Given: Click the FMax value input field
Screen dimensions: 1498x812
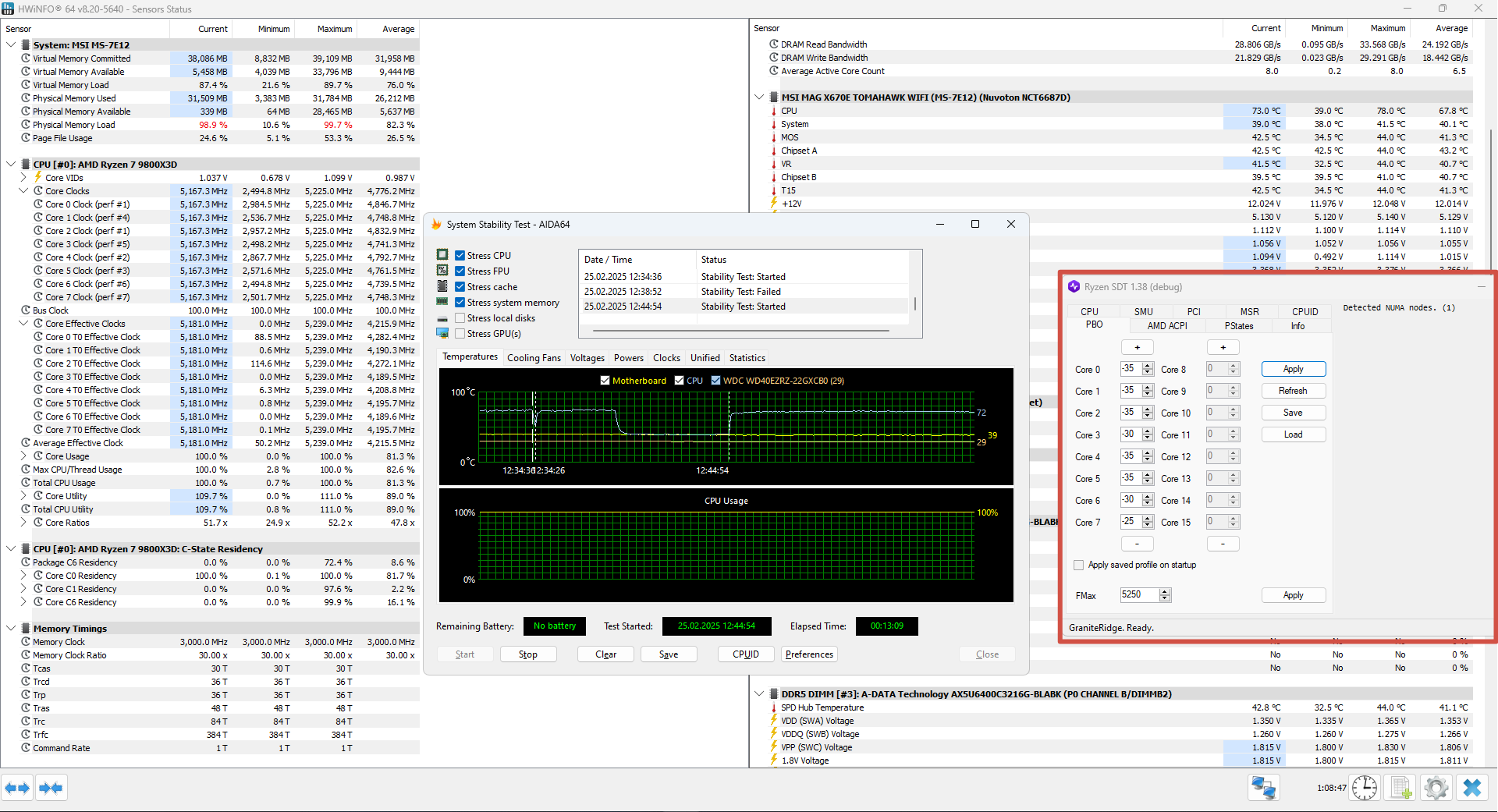Looking at the screenshot, I should pyautogui.click(x=1140, y=594).
